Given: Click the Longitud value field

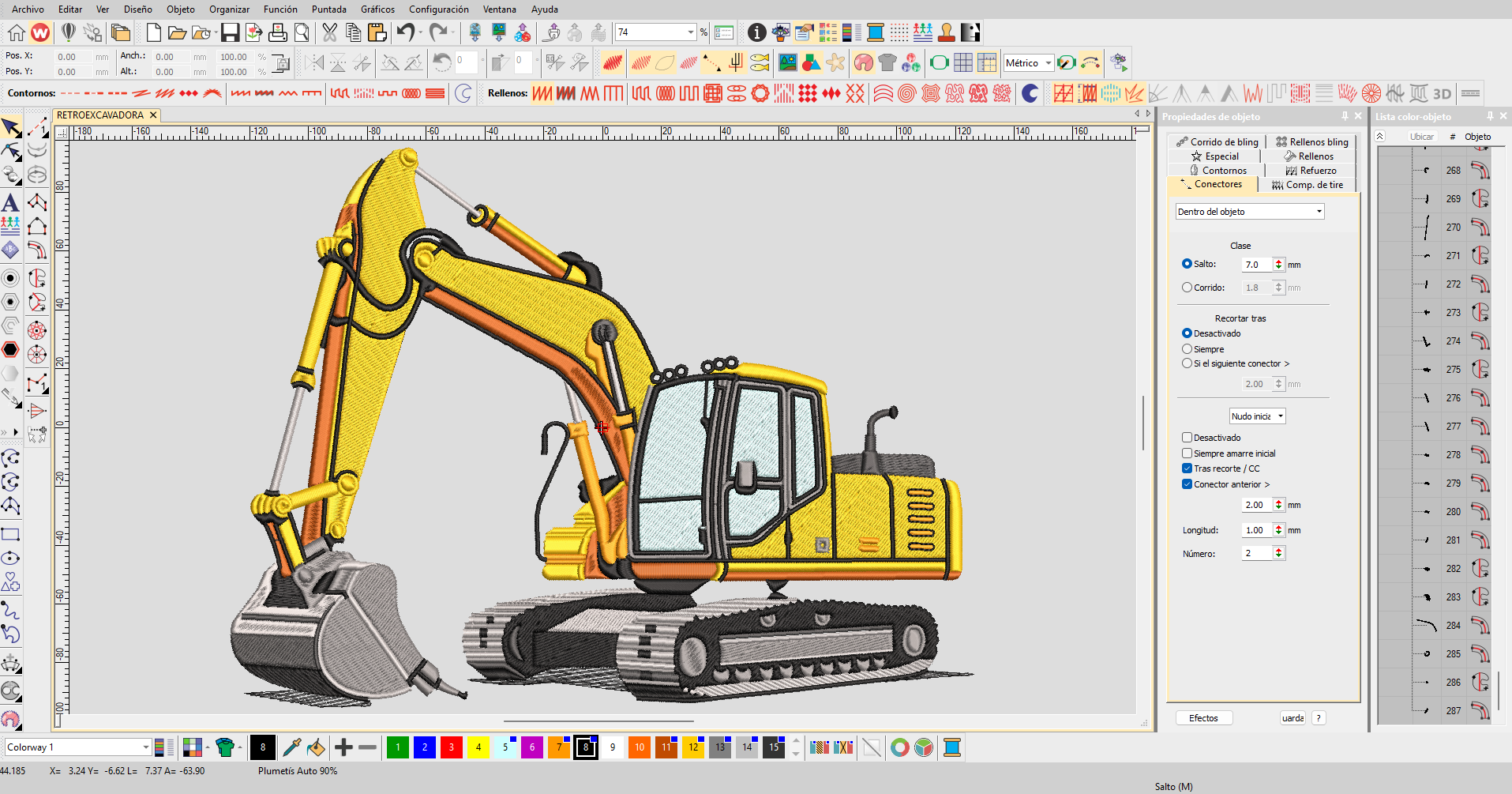Looking at the screenshot, I should [x=1256, y=530].
